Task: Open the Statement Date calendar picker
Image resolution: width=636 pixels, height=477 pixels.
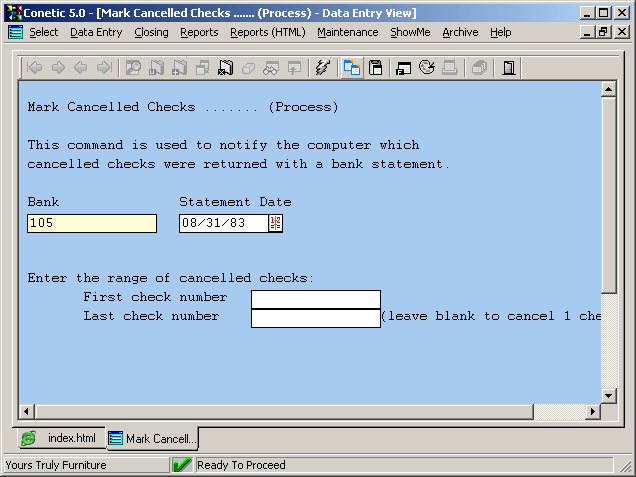Action: pos(276,223)
